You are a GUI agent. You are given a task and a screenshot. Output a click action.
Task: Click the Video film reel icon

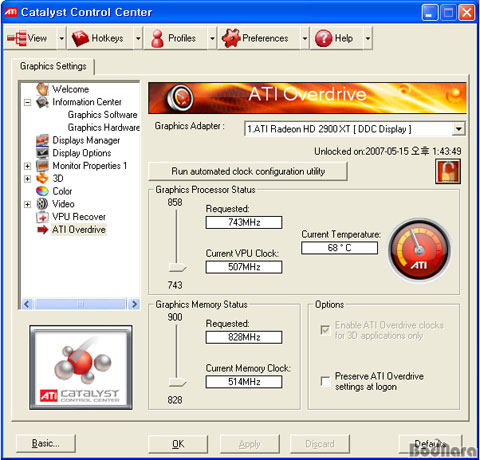[x=42, y=204]
